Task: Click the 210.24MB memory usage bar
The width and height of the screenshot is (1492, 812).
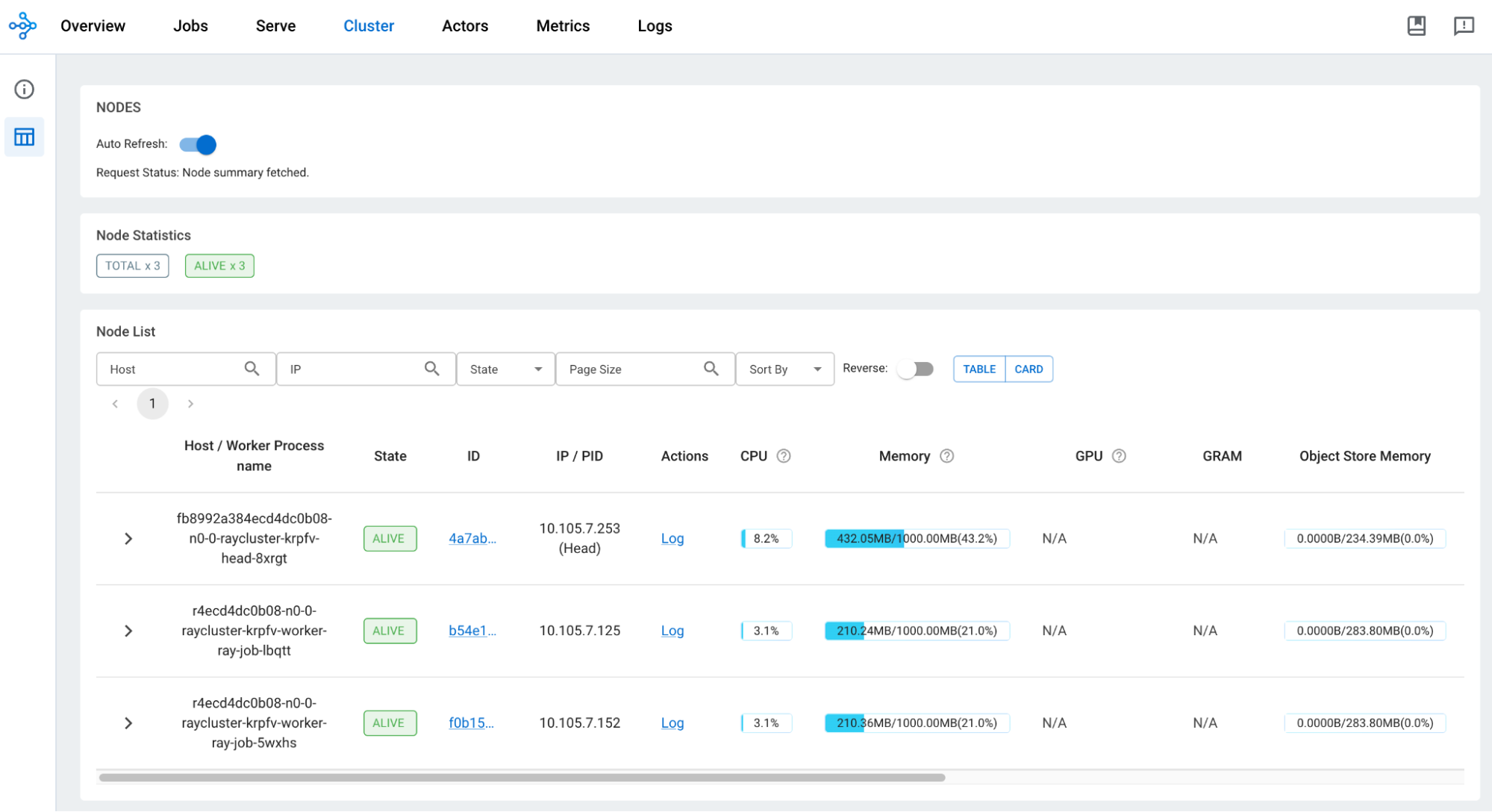Action: (917, 631)
